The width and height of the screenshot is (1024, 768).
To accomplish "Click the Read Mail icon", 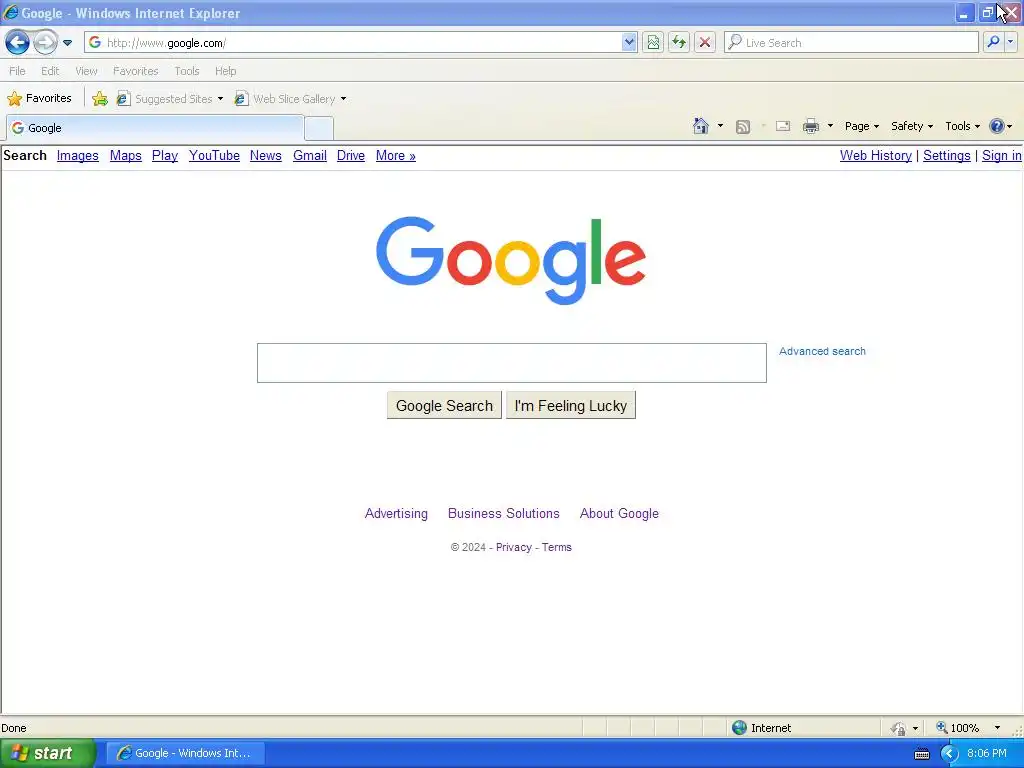I will 783,126.
